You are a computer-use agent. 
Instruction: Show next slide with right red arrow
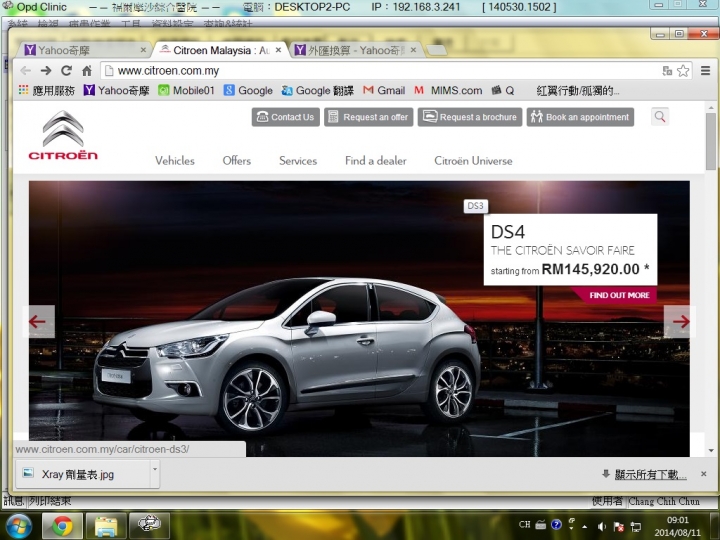[680, 321]
